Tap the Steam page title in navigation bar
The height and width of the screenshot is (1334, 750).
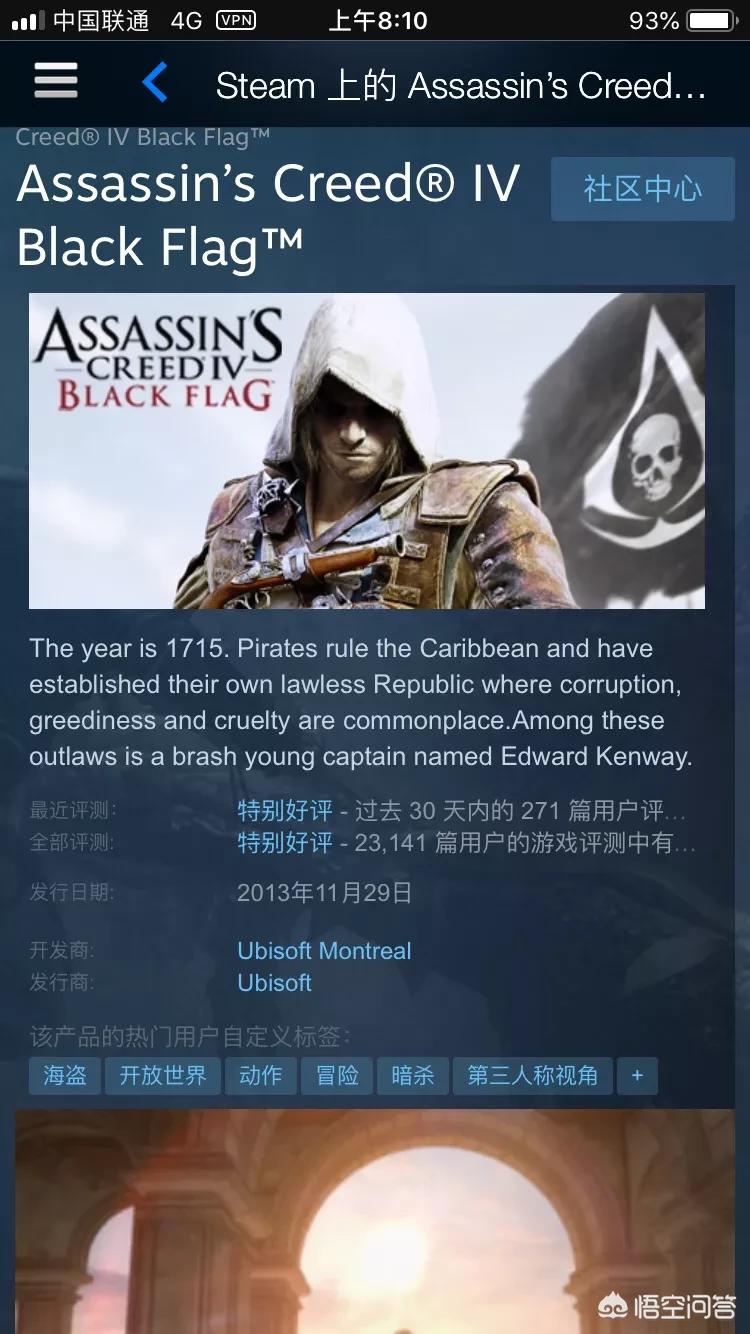coord(461,86)
